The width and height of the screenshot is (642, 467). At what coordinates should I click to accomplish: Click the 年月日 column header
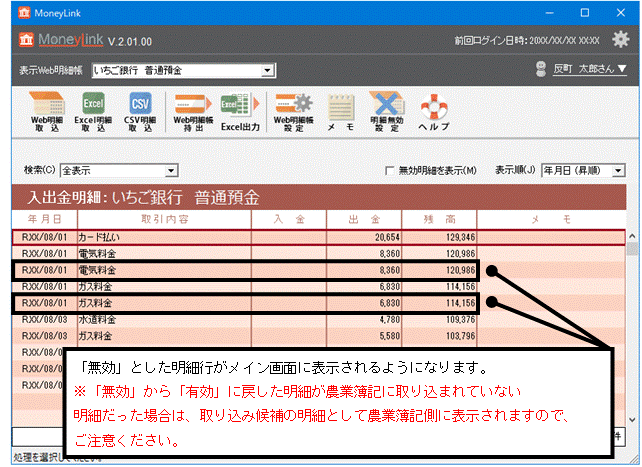[45, 219]
